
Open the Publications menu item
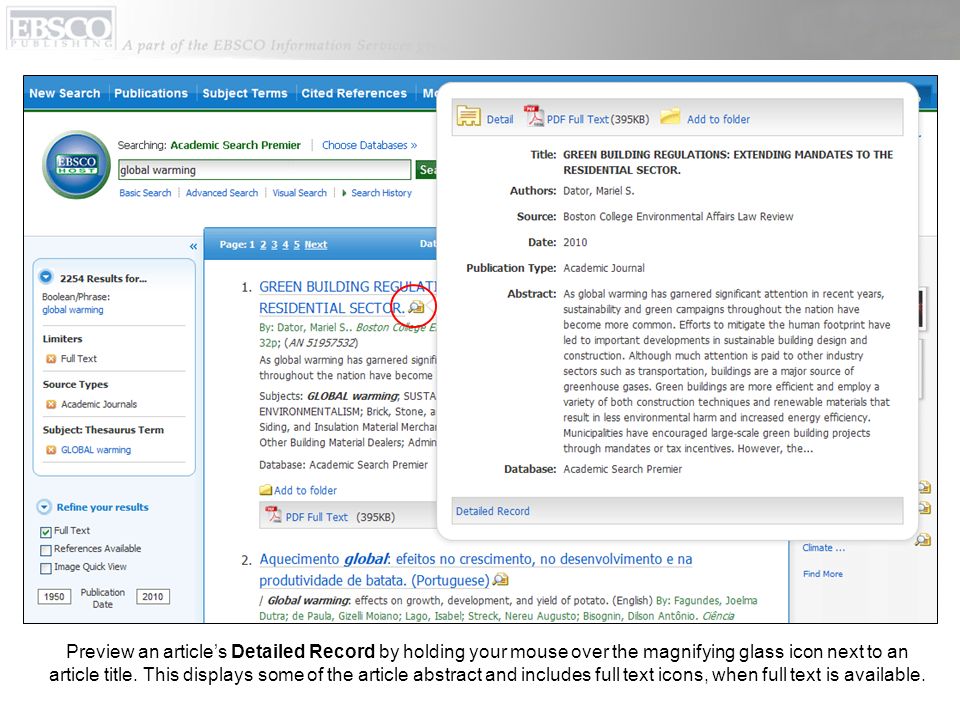click(x=151, y=93)
